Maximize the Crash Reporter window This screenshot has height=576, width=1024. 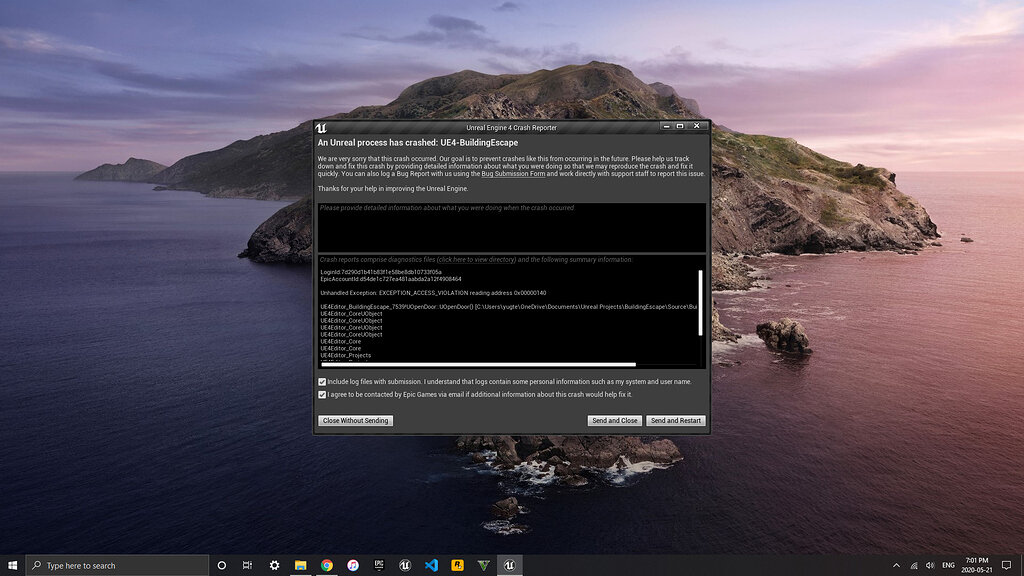click(680, 126)
